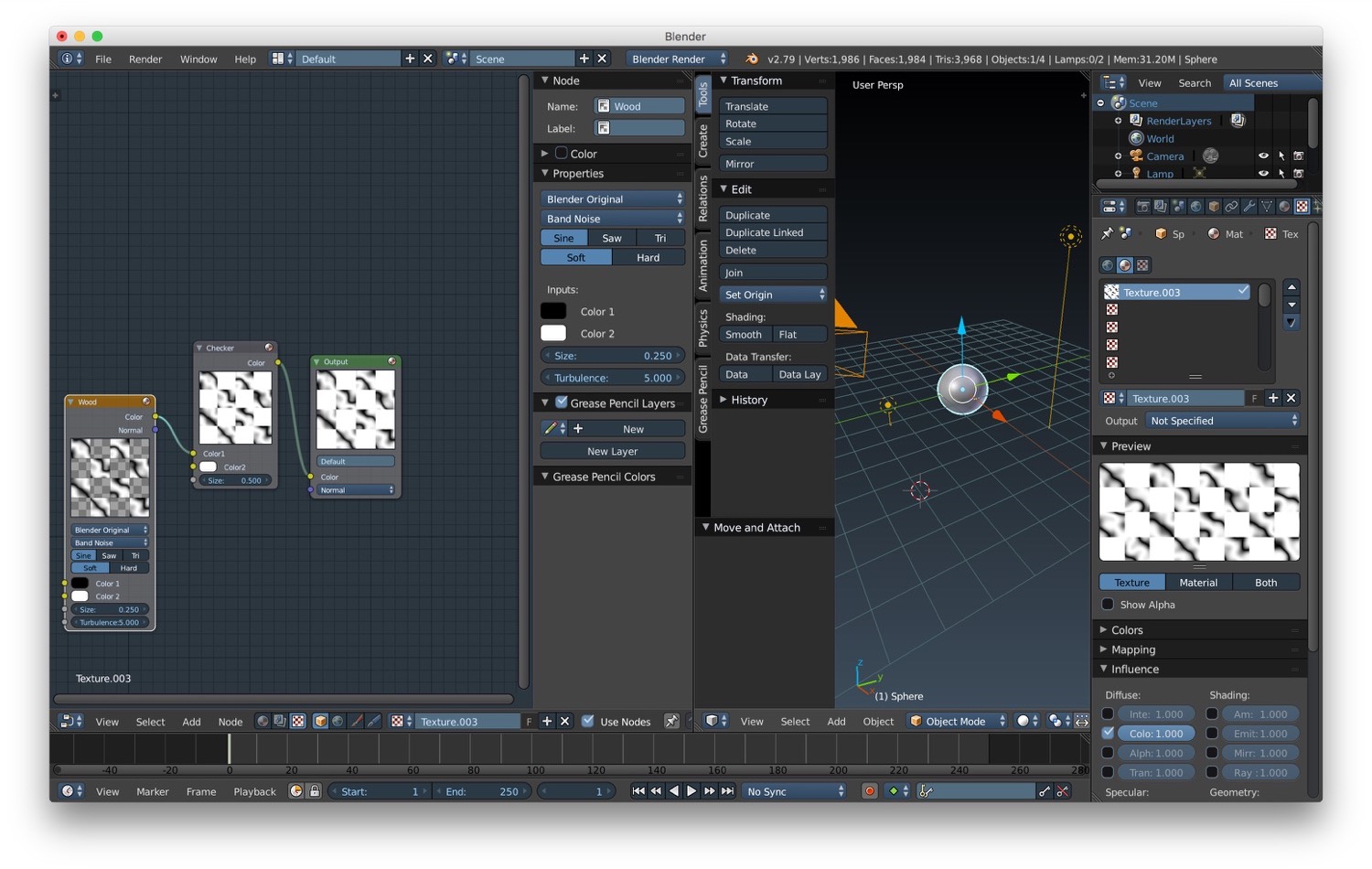1372x869 pixels.
Task: Click the record auto-keyframe button
Action: click(x=870, y=791)
